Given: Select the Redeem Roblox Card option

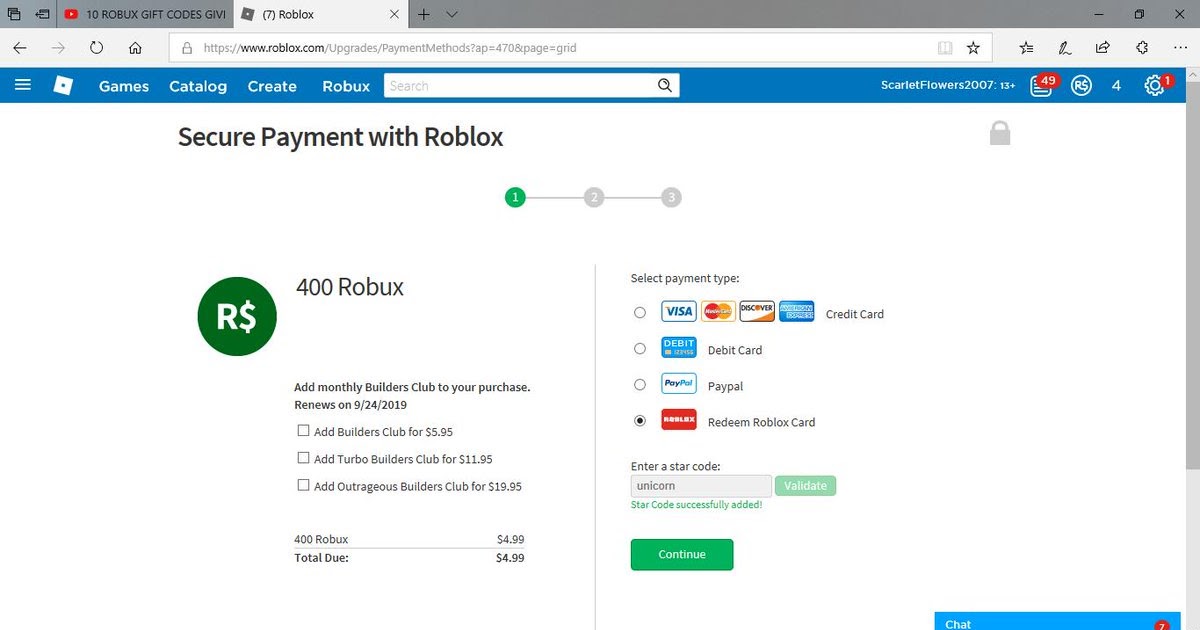Looking at the screenshot, I should (x=640, y=421).
